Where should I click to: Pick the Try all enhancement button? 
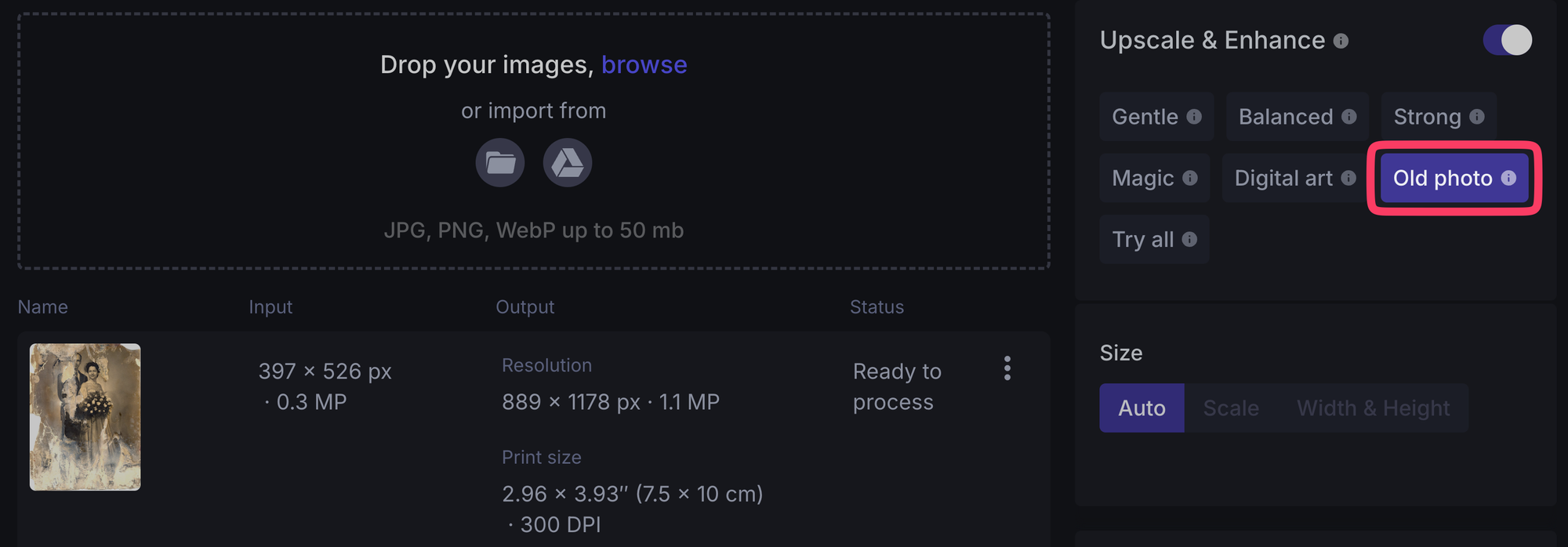click(x=1154, y=239)
